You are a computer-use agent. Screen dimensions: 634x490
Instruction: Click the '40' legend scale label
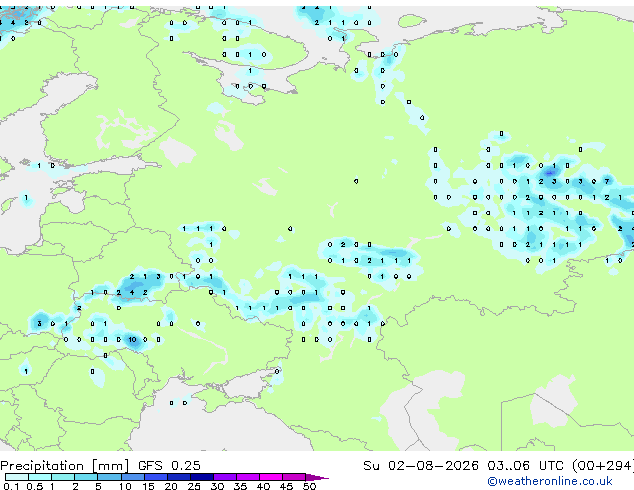click(263, 486)
